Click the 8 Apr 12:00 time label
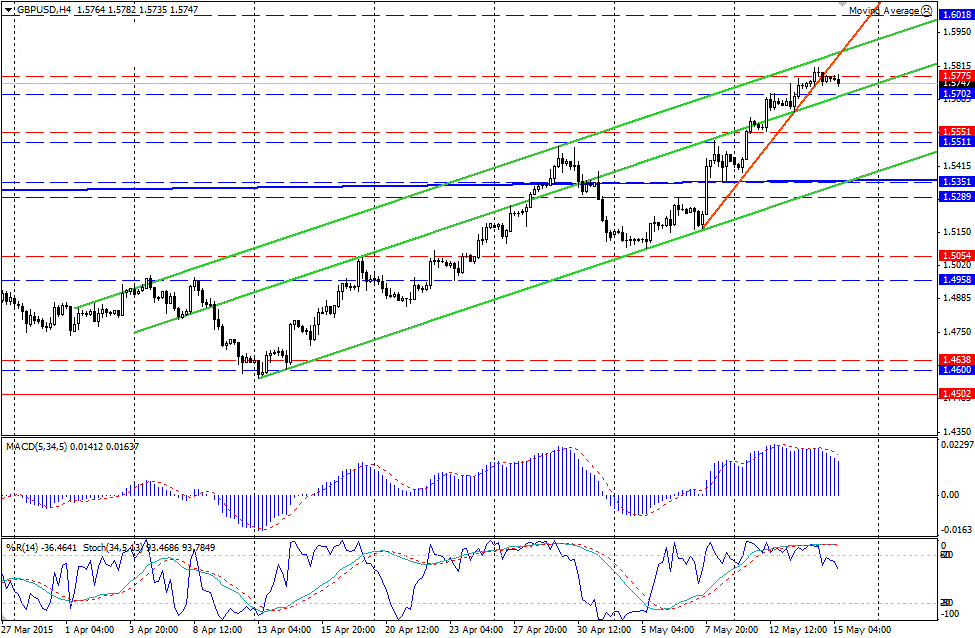The image size is (975, 638). [217, 629]
